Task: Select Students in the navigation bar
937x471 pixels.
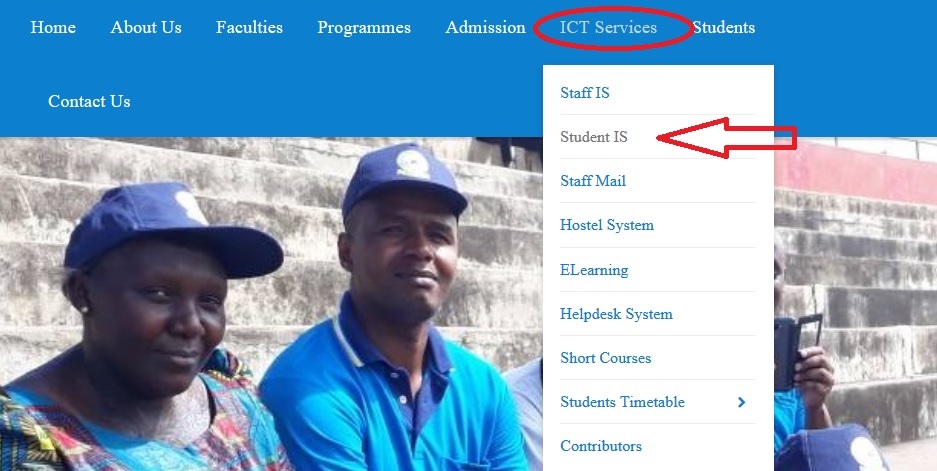Action: (724, 27)
